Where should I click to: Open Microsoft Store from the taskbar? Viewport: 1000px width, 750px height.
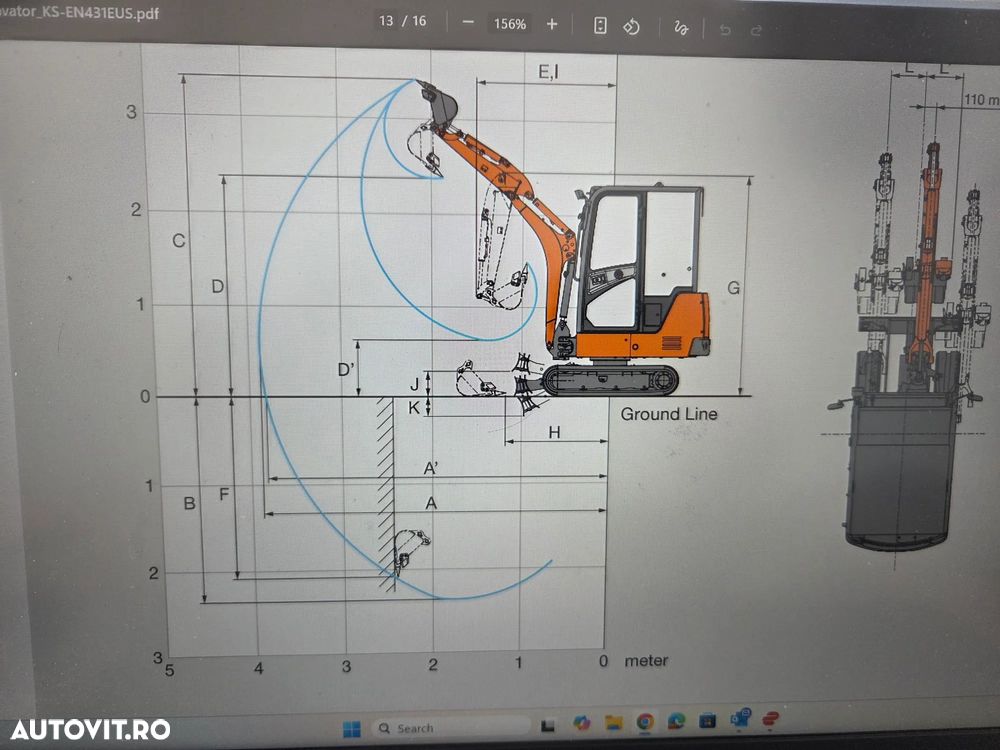click(707, 720)
